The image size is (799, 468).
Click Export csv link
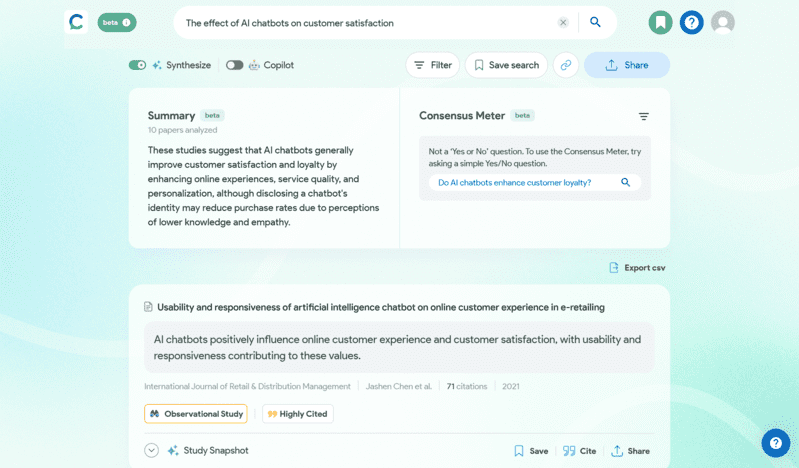[x=637, y=268]
